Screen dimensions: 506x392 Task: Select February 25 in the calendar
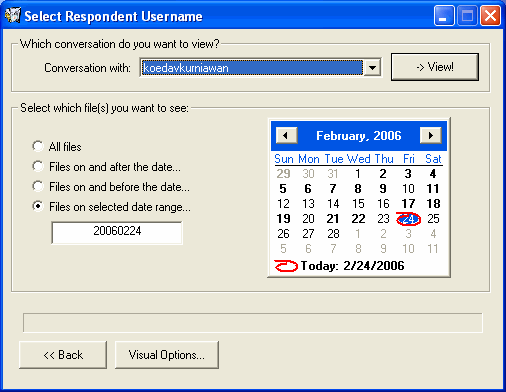433,219
